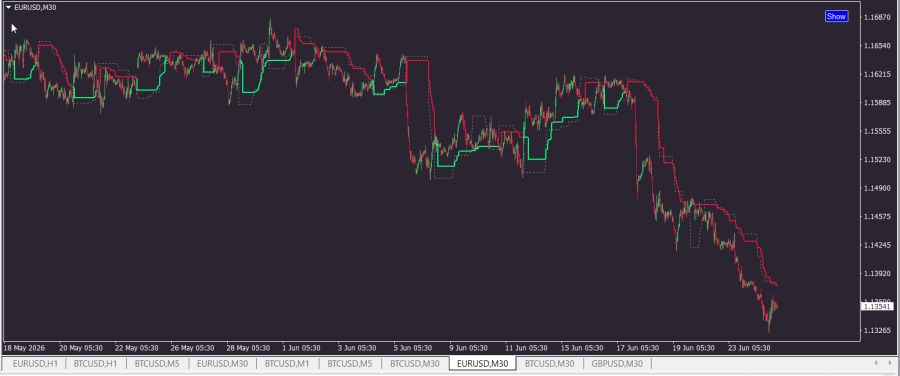Open the inactive EURUSD,M30 tab before BTCUSD,M1
Screen dimensions: 900x376
223,363
